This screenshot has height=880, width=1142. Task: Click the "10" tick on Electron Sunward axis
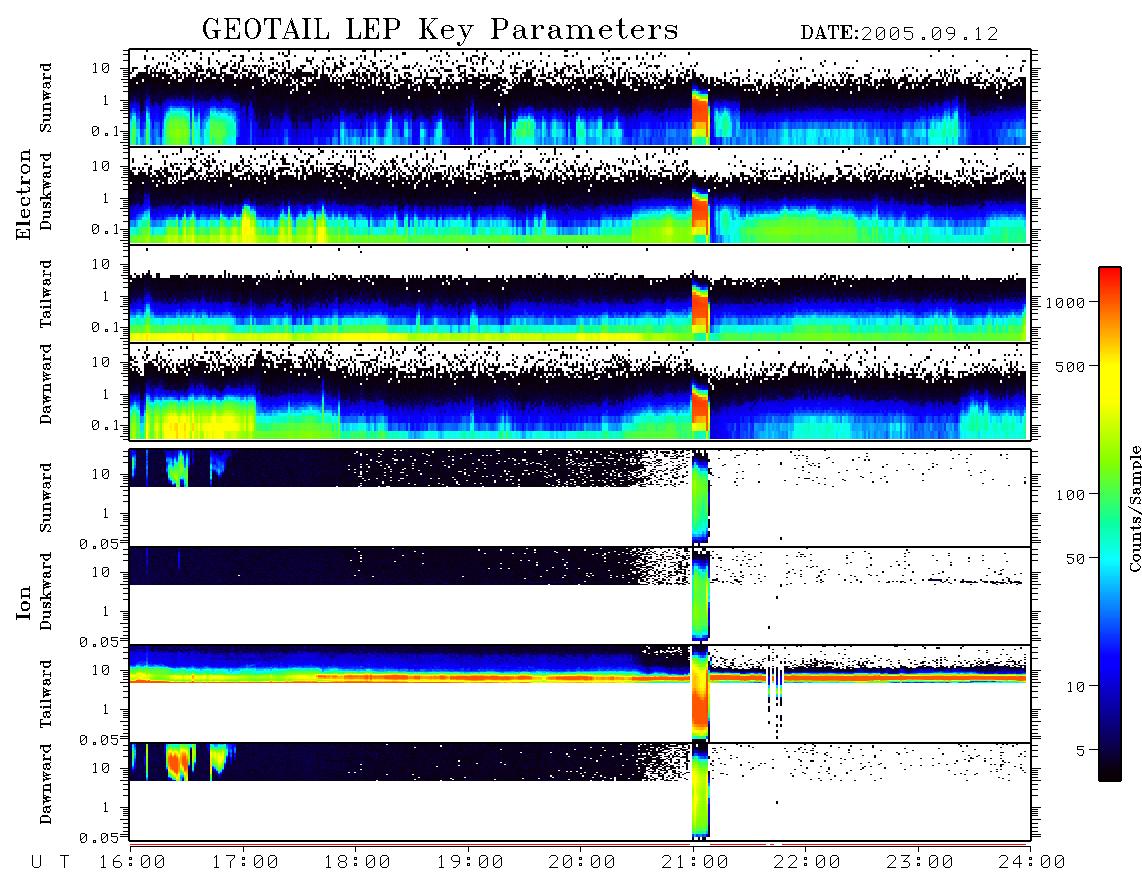[x=101, y=68]
